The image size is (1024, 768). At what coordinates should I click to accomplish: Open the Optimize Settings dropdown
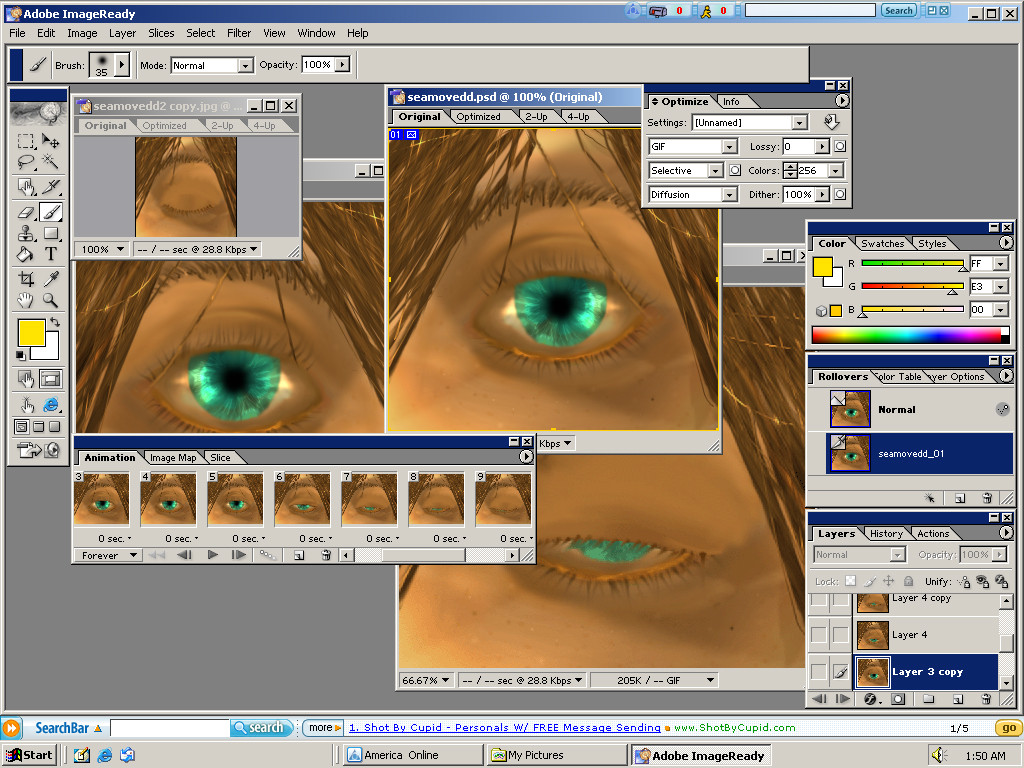click(x=800, y=123)
